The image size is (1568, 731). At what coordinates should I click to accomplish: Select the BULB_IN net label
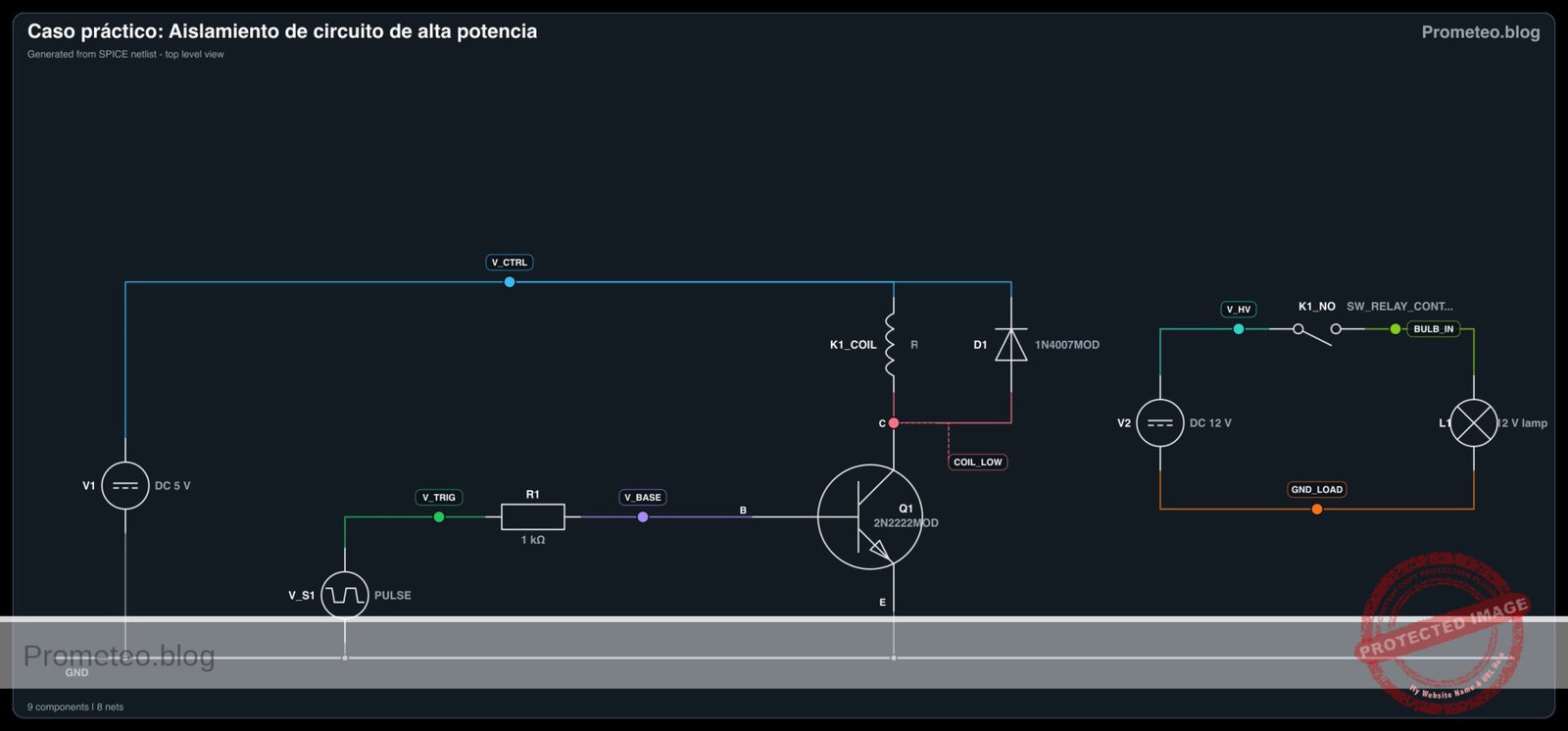(1434, 329)
